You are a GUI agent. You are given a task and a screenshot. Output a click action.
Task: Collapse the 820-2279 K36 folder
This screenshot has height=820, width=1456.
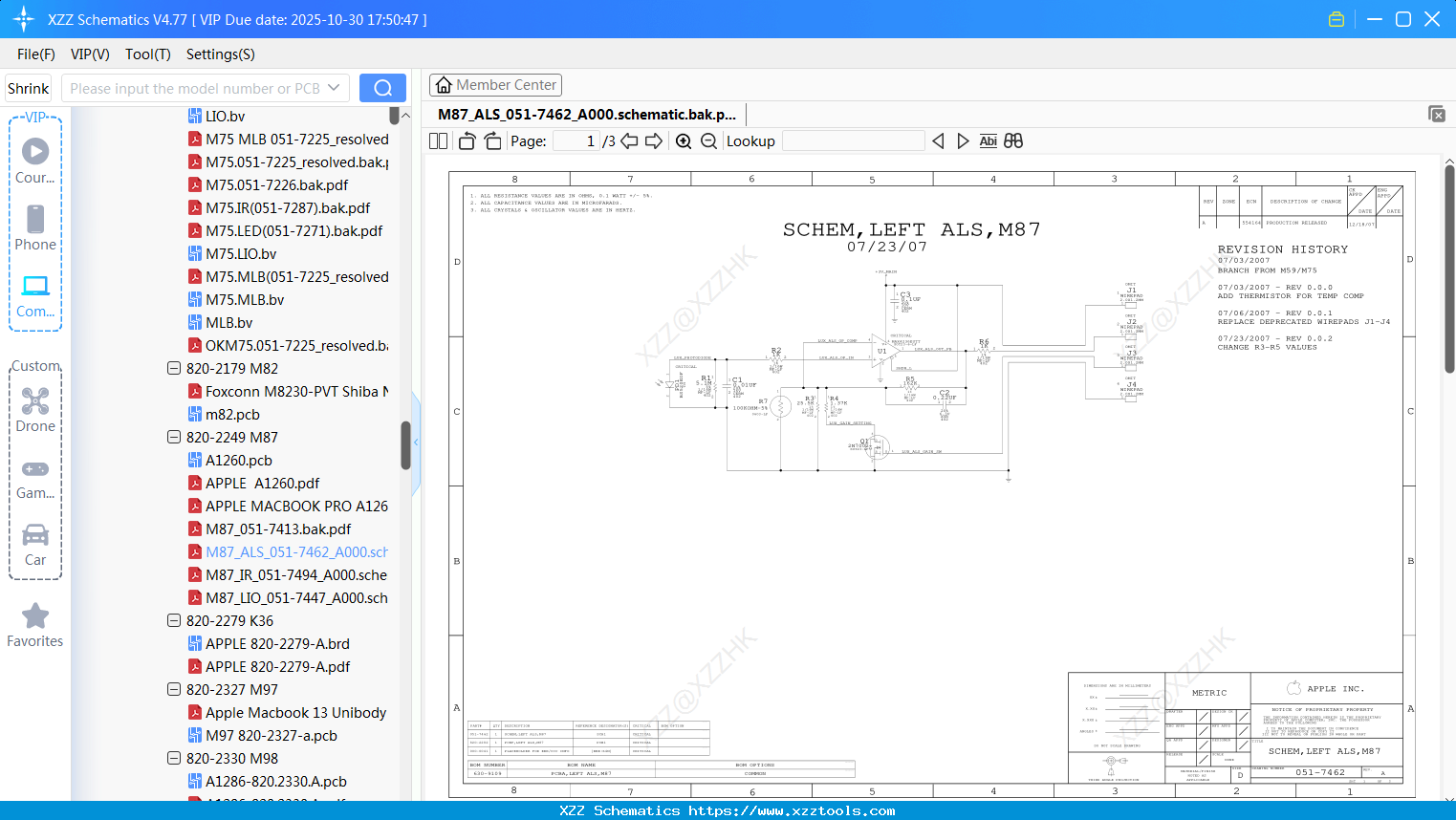tap(174, 620)
